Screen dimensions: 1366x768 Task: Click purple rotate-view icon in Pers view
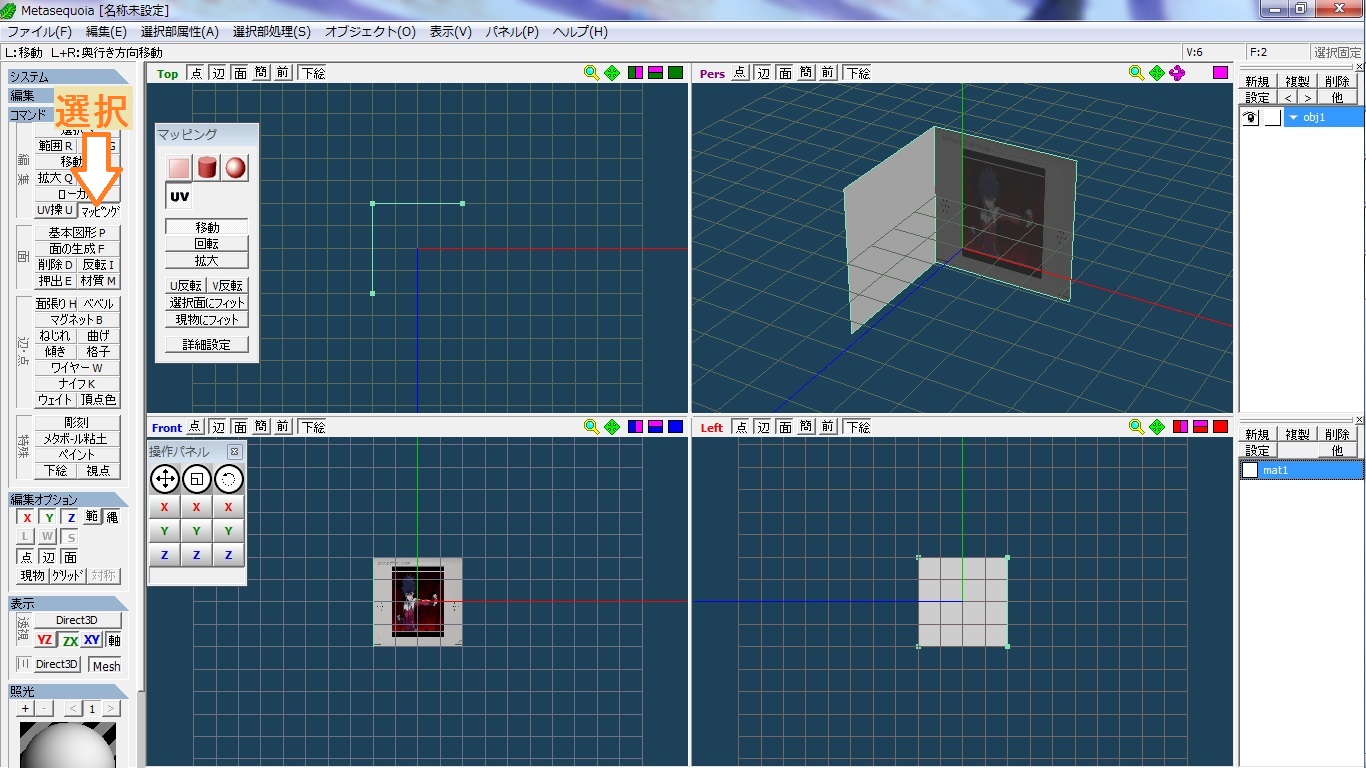tap(1177, 73)
